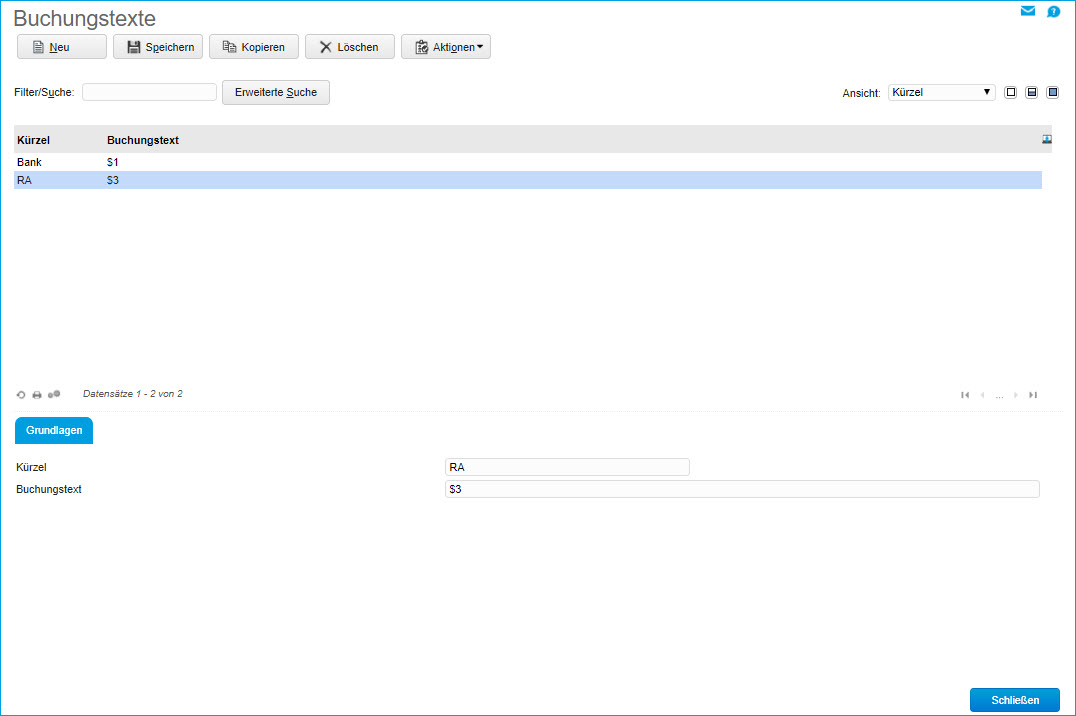
Task: Switch to the detail-only layout view
Action: pos(1052,92)
